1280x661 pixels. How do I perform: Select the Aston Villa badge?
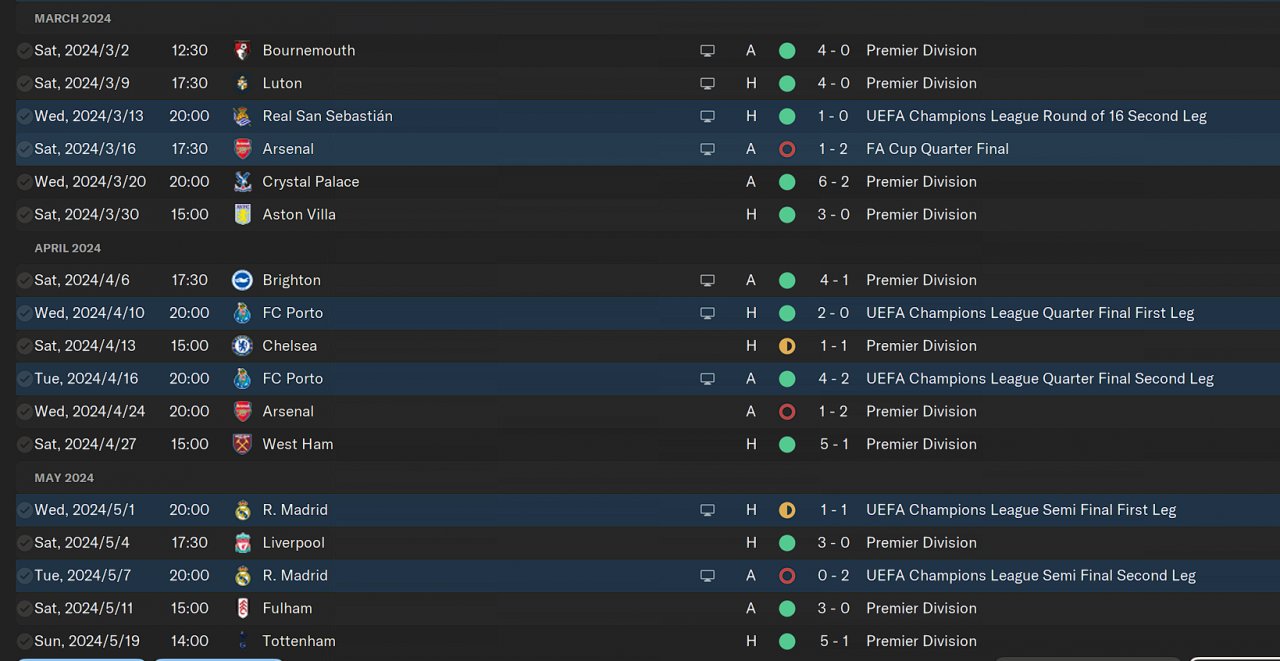[242, 215]
